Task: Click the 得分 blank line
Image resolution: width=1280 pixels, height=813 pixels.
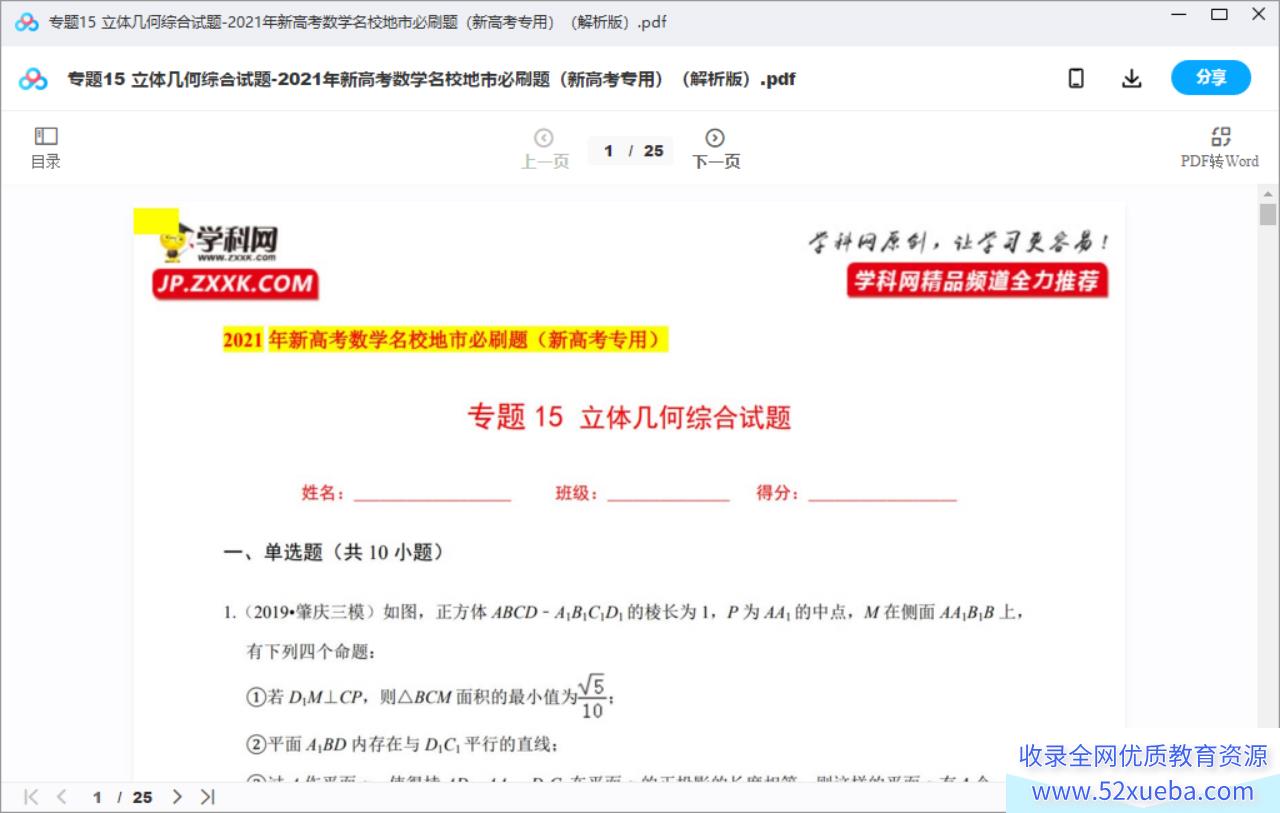Action: tap(883, 494)
